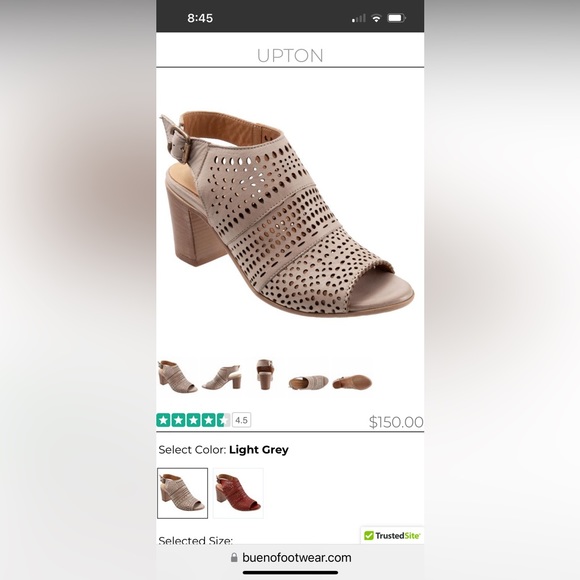Select the Light Grey color swatch
Screen dimensions: 580x580
pyautogui.click(x=182, y=493)
